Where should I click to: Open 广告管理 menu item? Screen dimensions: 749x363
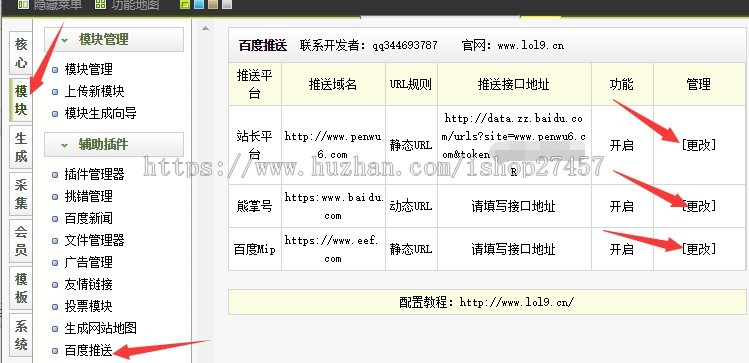point(88,262)
